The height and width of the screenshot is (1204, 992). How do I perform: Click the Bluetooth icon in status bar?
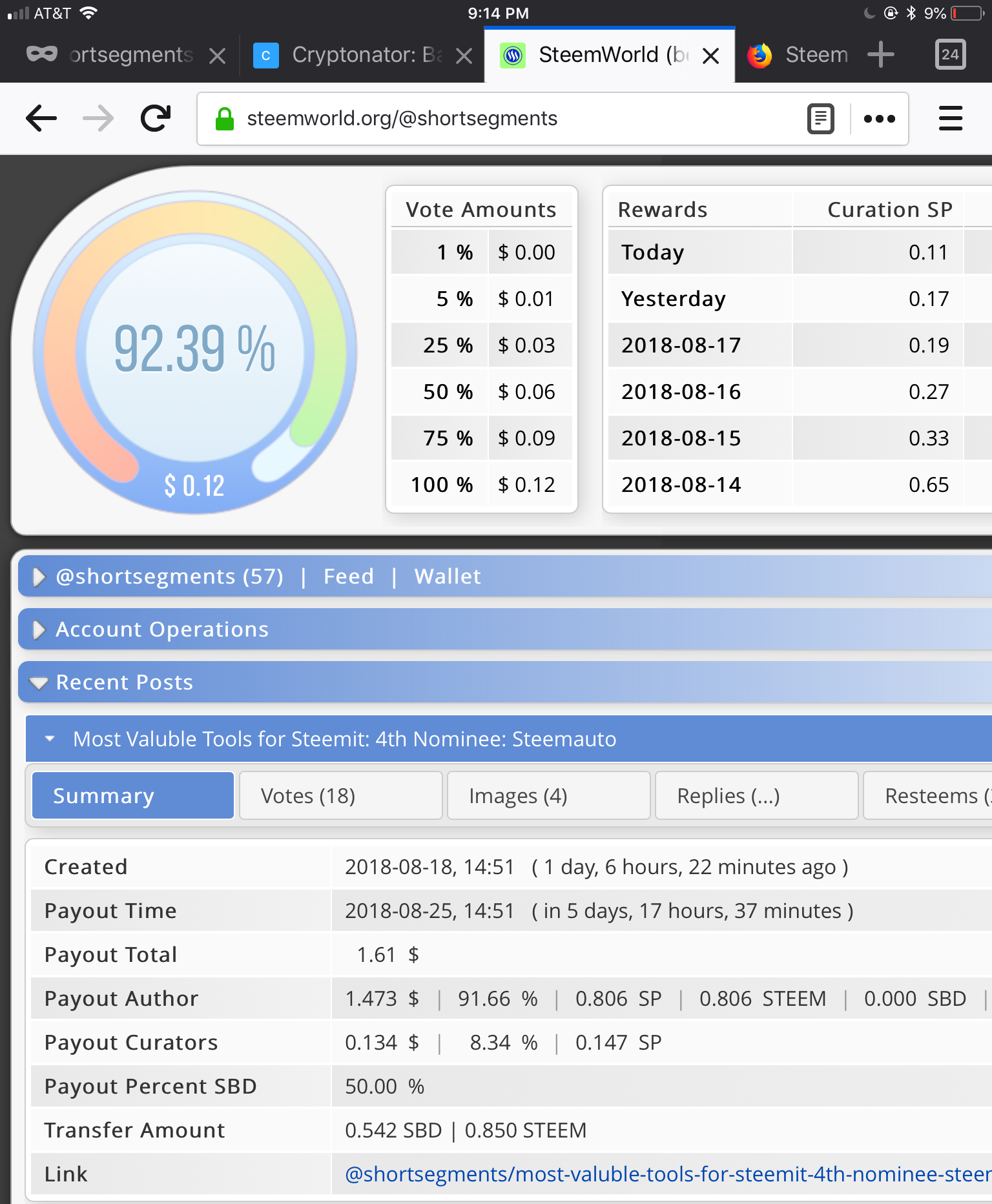(x=911, y=13)
